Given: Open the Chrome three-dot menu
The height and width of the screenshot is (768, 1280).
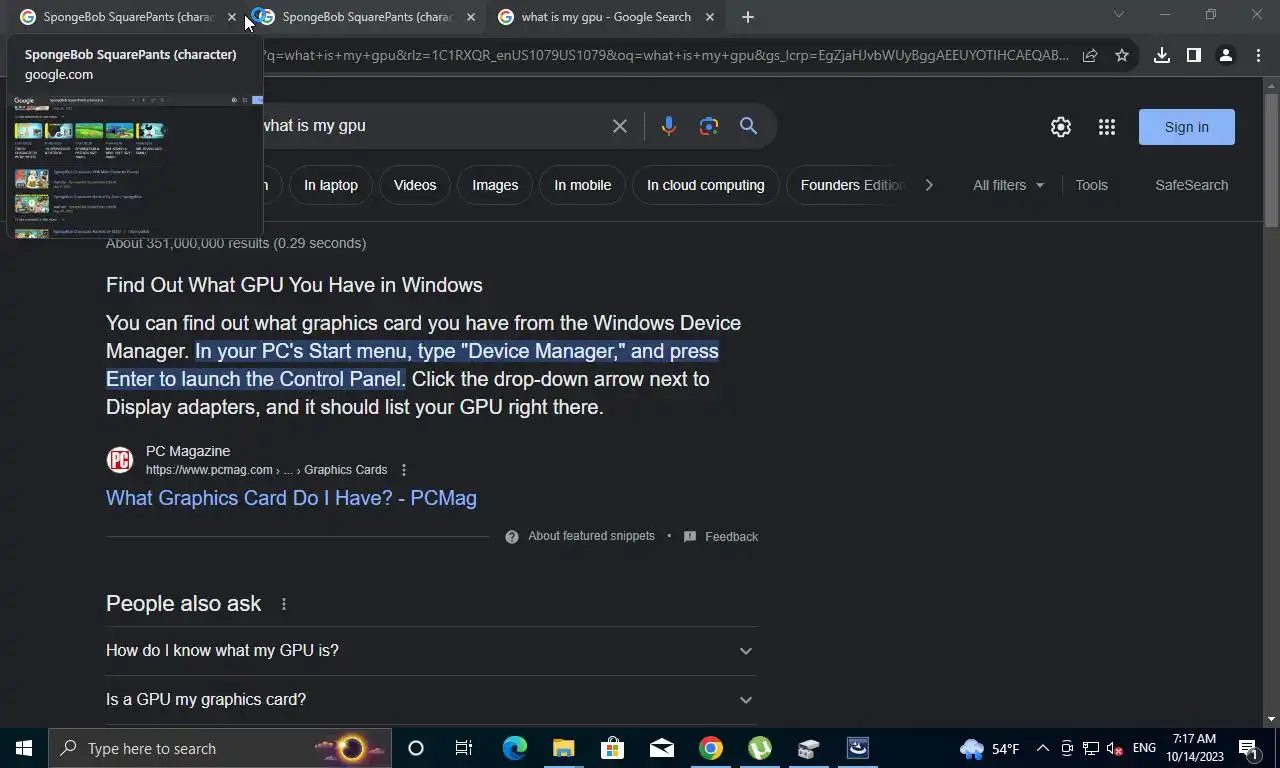Looking at the screenshot, I should pos(1257,55).
